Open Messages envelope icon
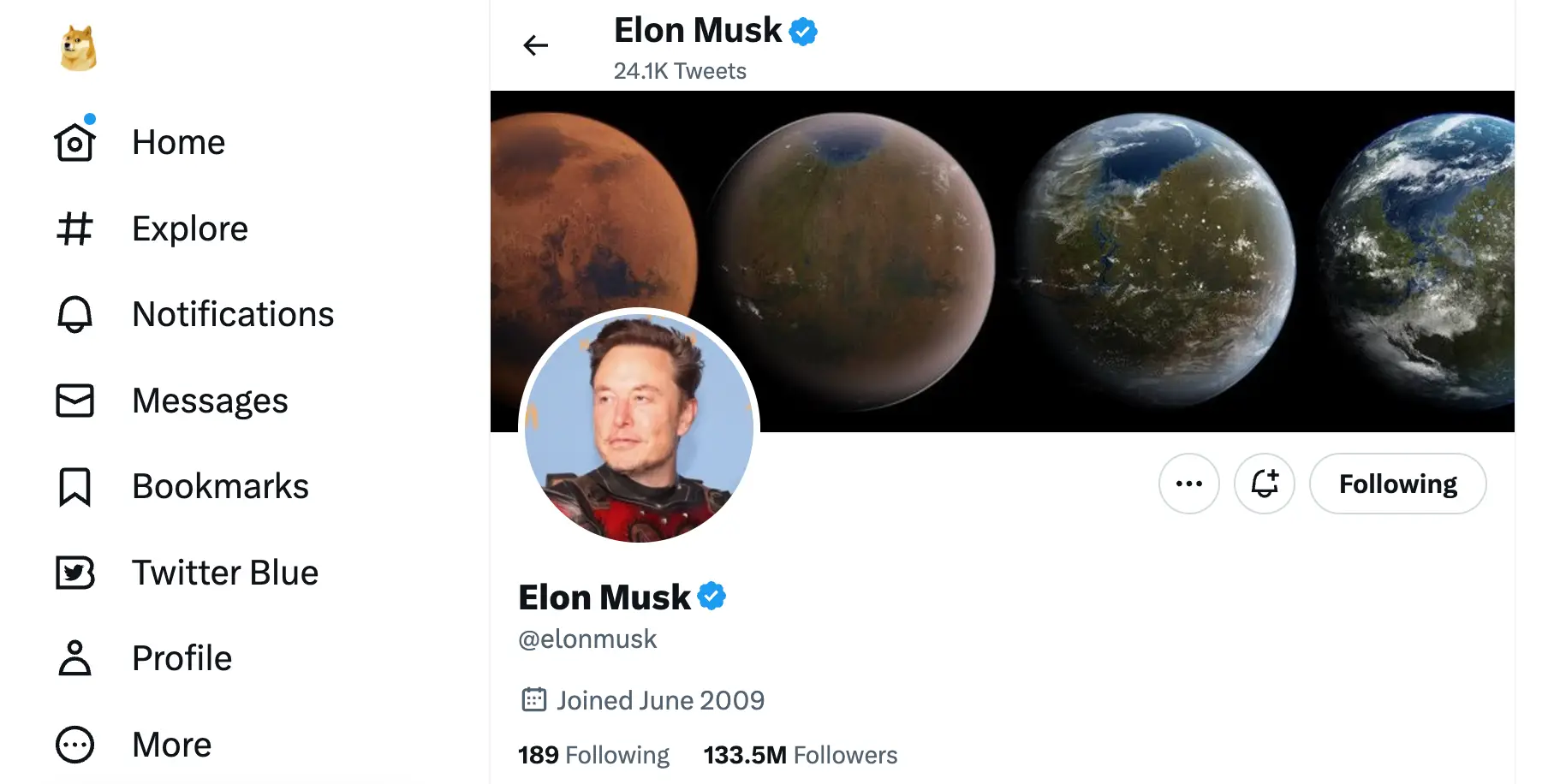 click(74, 401)
